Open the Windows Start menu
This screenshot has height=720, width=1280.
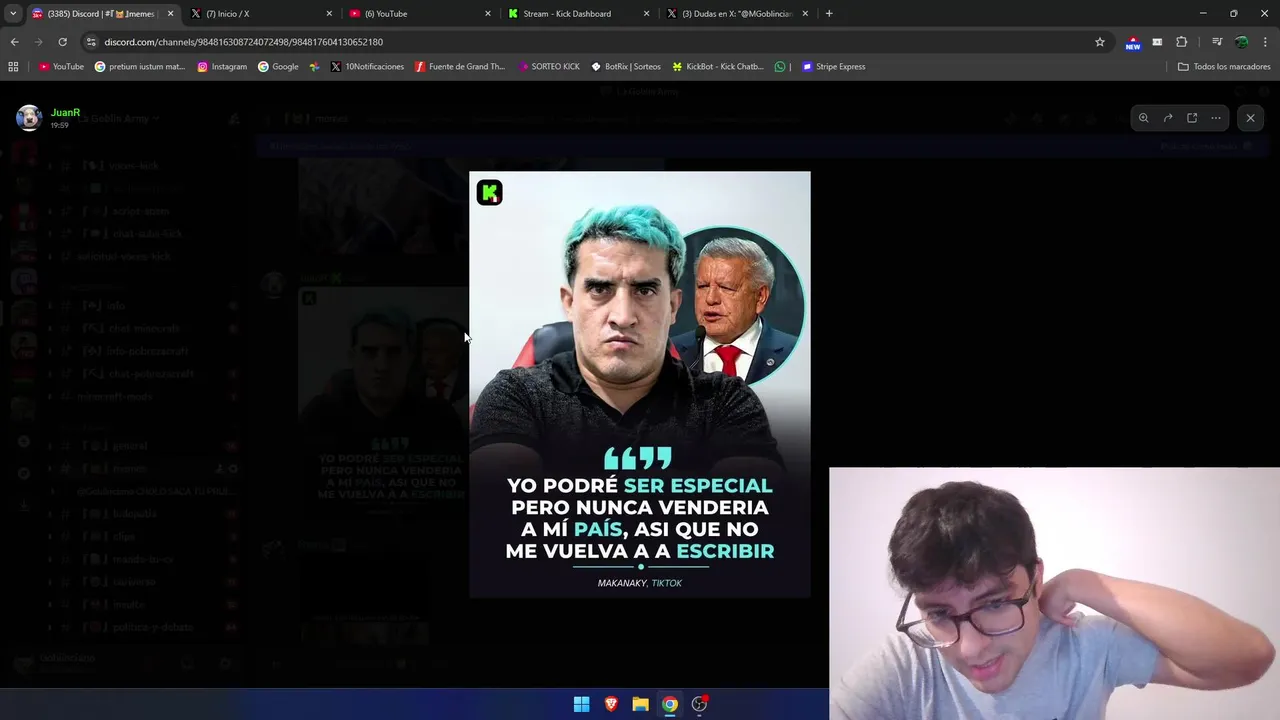(581, 704)
